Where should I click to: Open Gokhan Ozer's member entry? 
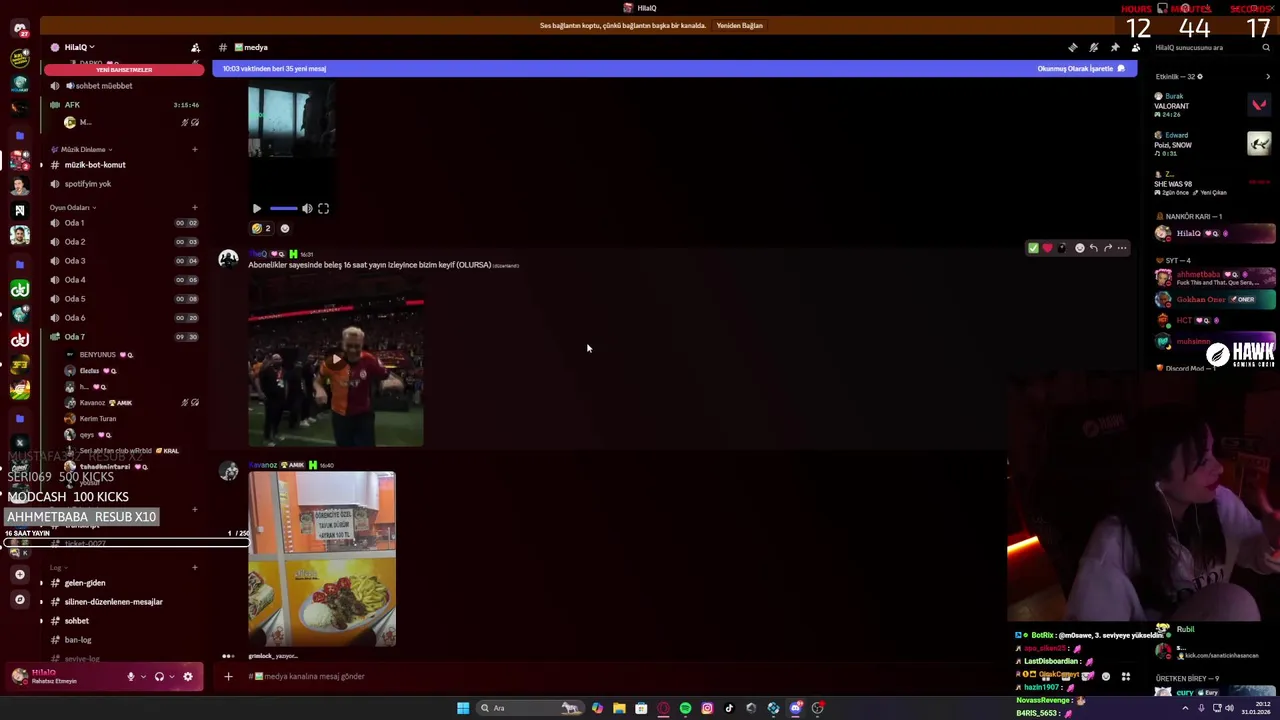(1214, 299)
